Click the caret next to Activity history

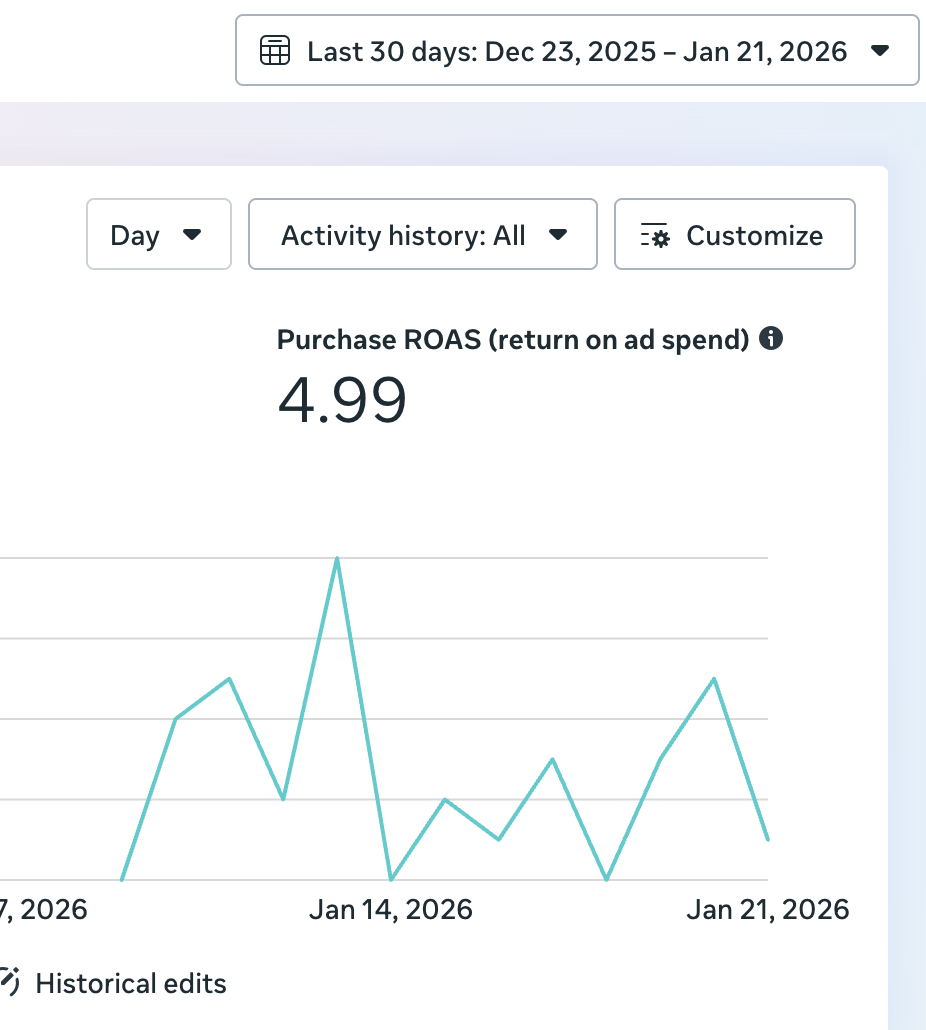point(559,235)
